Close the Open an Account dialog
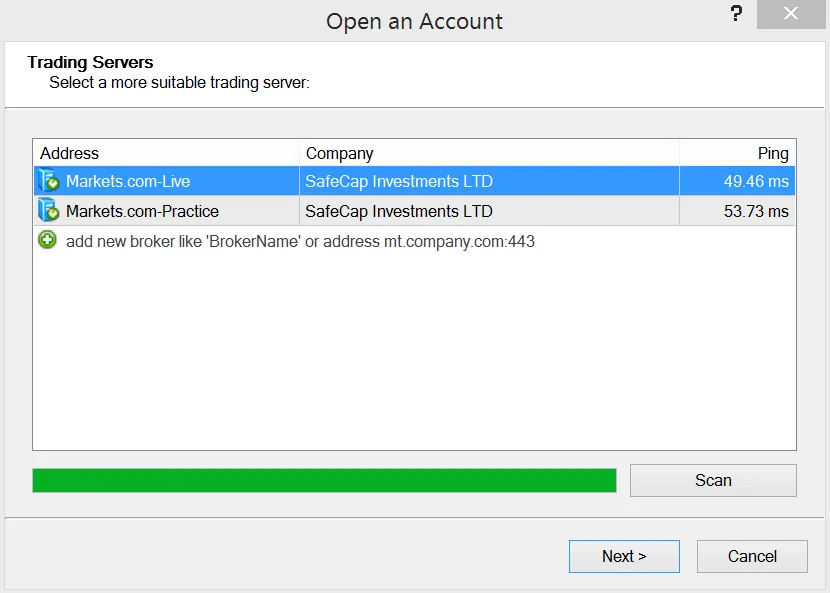 point(791,14)
